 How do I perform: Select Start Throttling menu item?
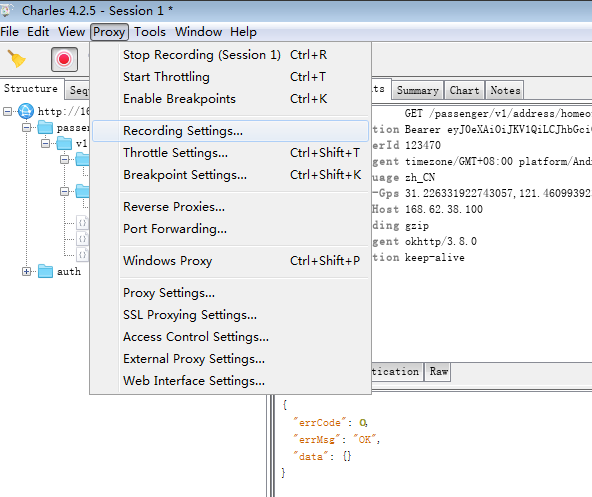tap(230, 77)
